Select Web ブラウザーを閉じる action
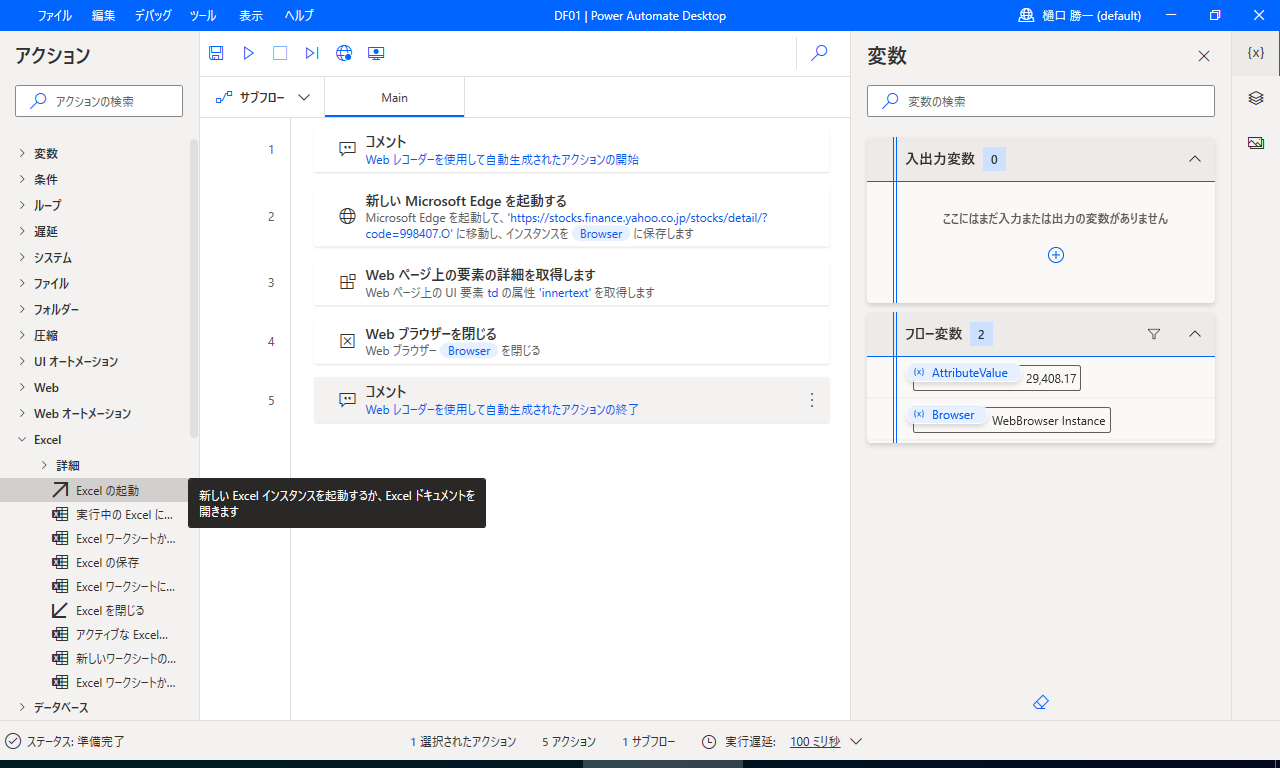Viewport: 1280px width, 768px height. click(x=572, y=341)
